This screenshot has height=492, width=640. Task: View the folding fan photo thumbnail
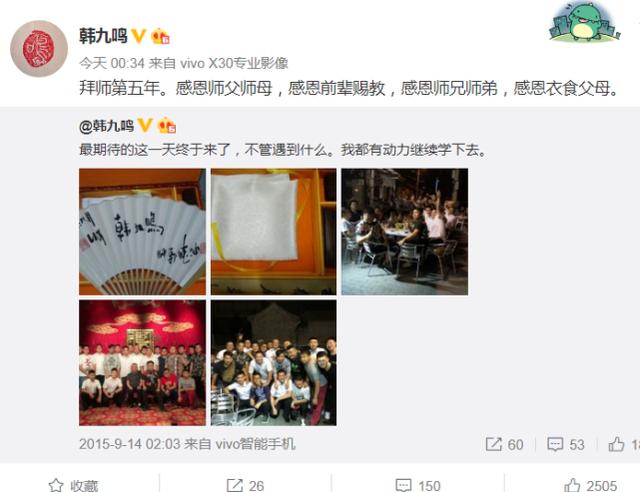tap(142, 232)
